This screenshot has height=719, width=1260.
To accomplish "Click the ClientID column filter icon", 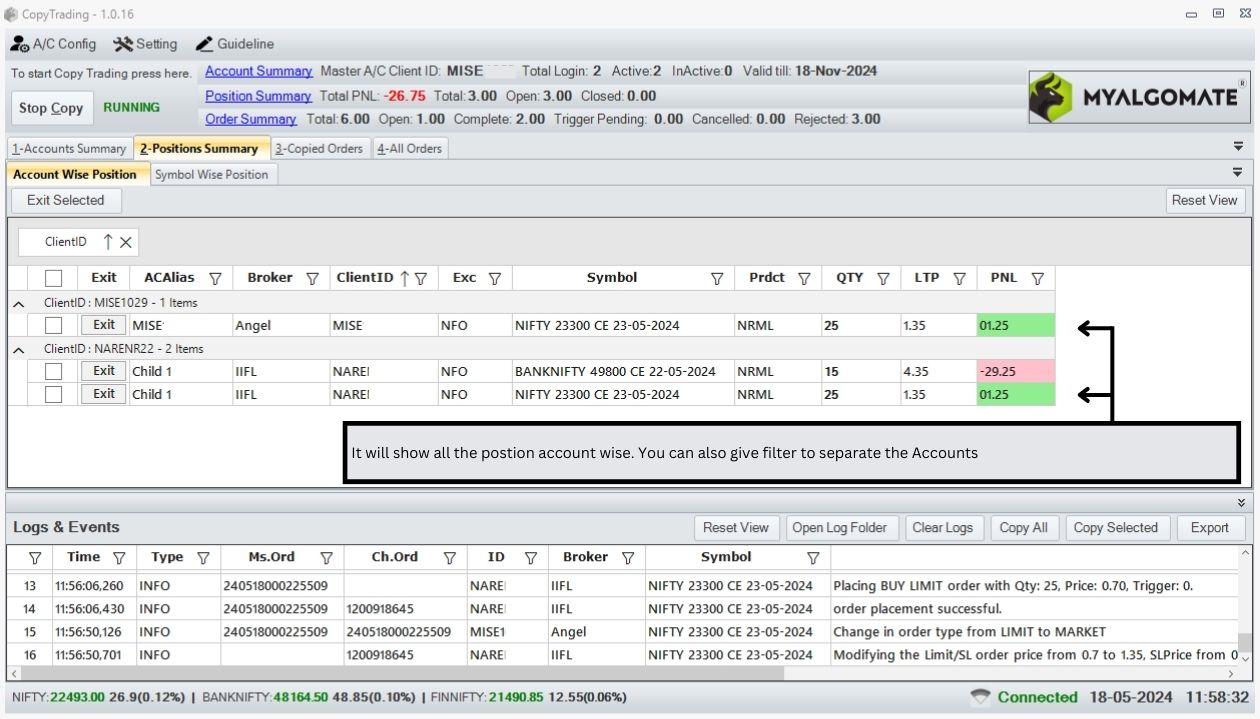I will pyautogui.click(x=421, y=278).
